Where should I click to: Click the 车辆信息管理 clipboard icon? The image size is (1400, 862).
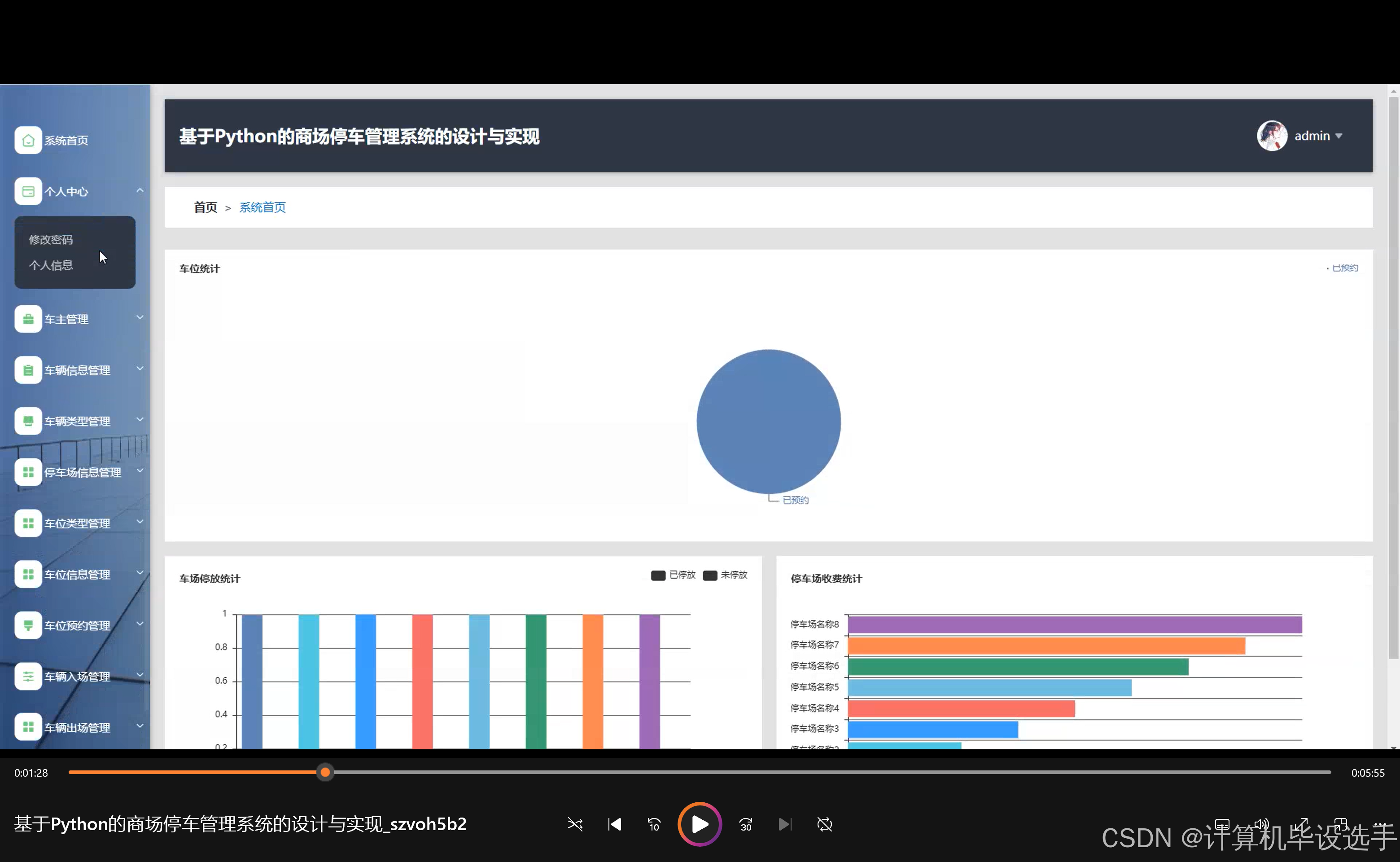28,370
